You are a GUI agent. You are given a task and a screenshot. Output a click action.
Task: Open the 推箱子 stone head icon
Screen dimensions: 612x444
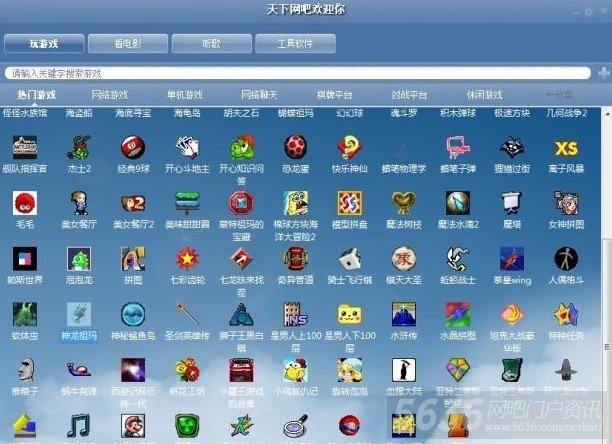25,370
